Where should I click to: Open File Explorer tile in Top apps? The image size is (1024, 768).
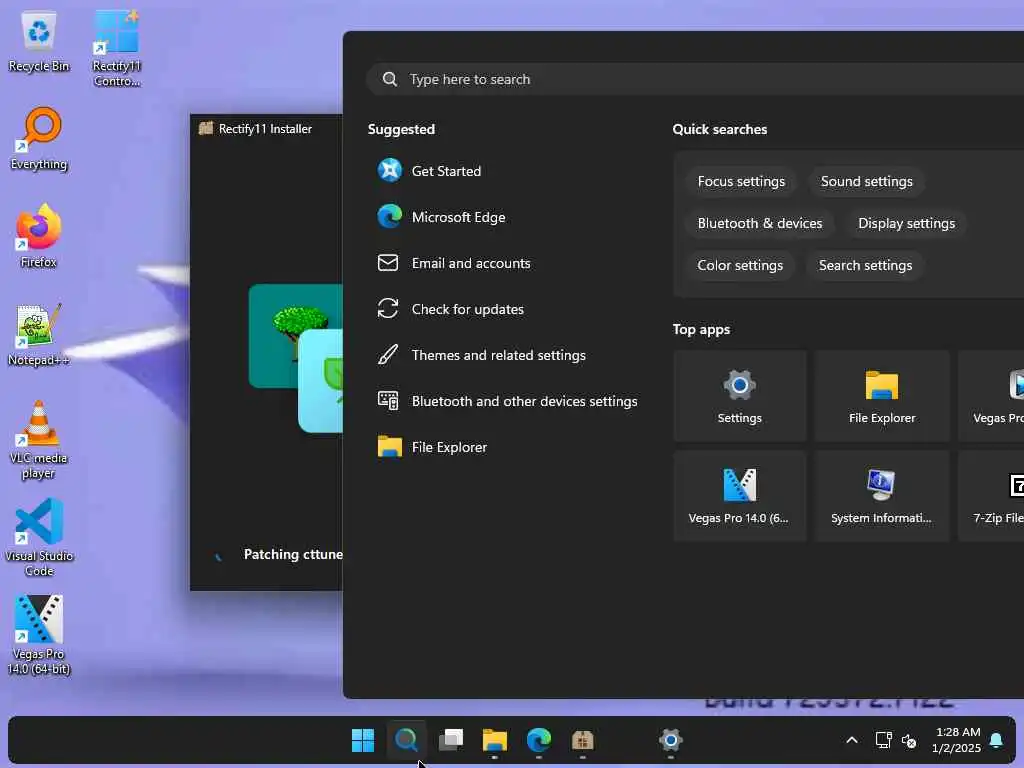(882, 396)
